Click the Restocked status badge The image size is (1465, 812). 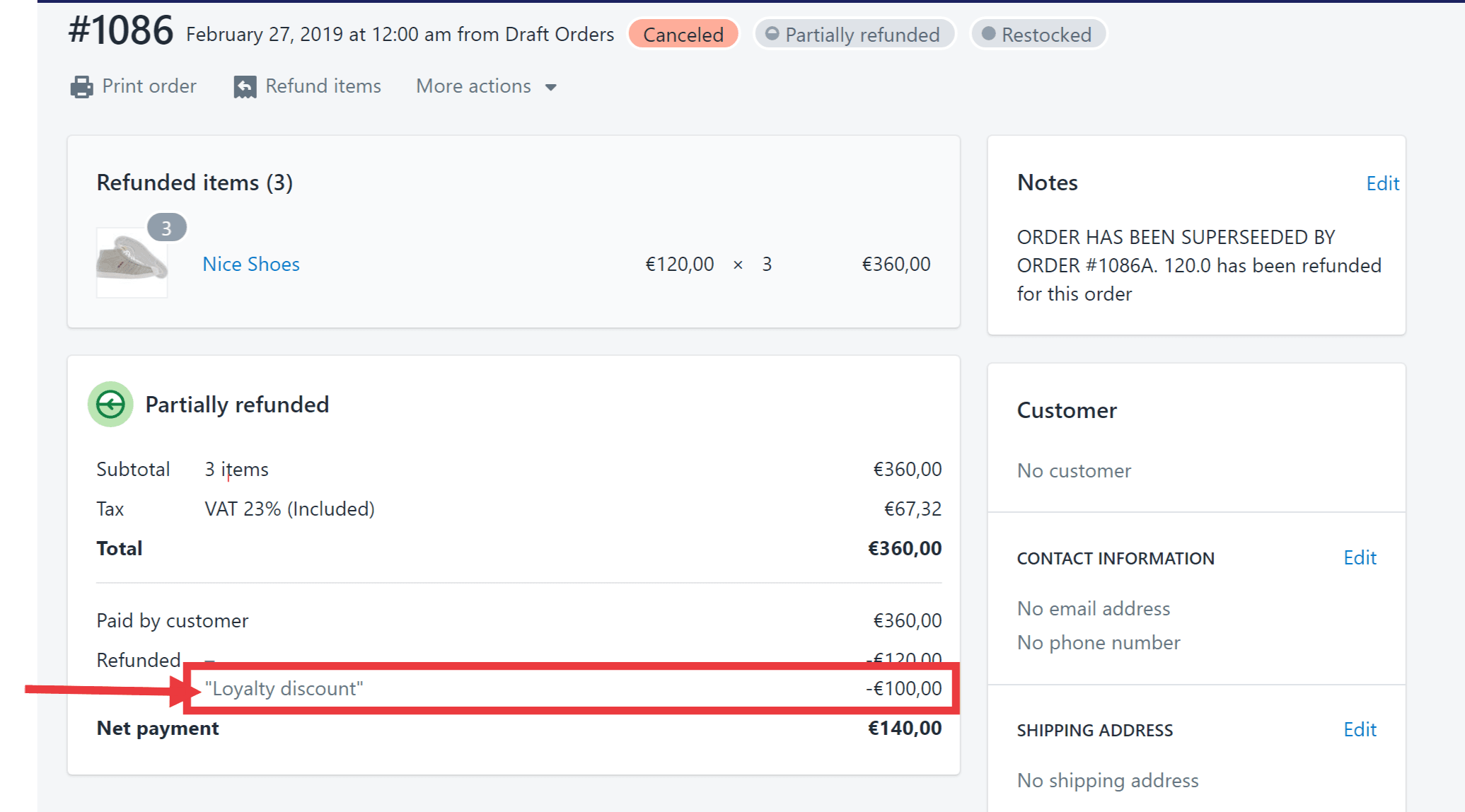point(1038,35)
